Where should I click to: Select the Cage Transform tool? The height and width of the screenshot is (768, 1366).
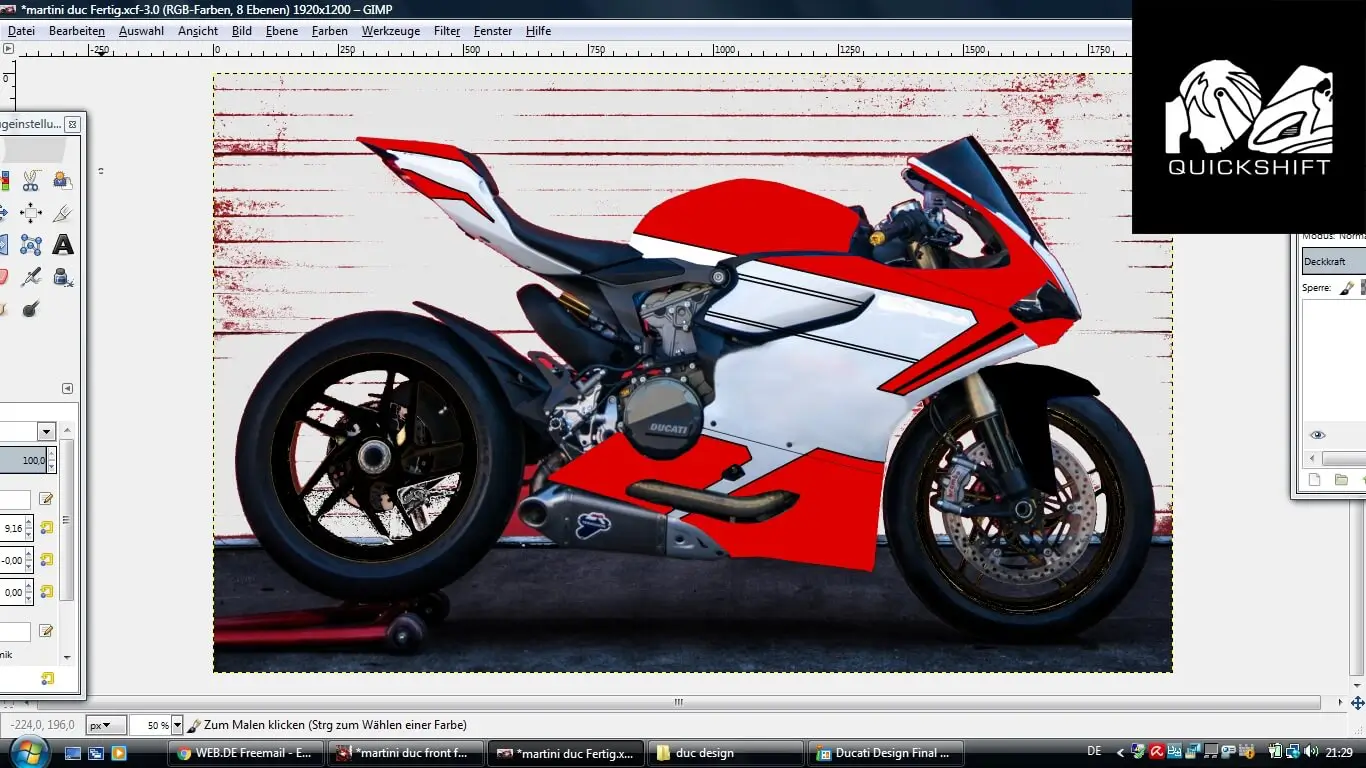[x=30, y=245]
